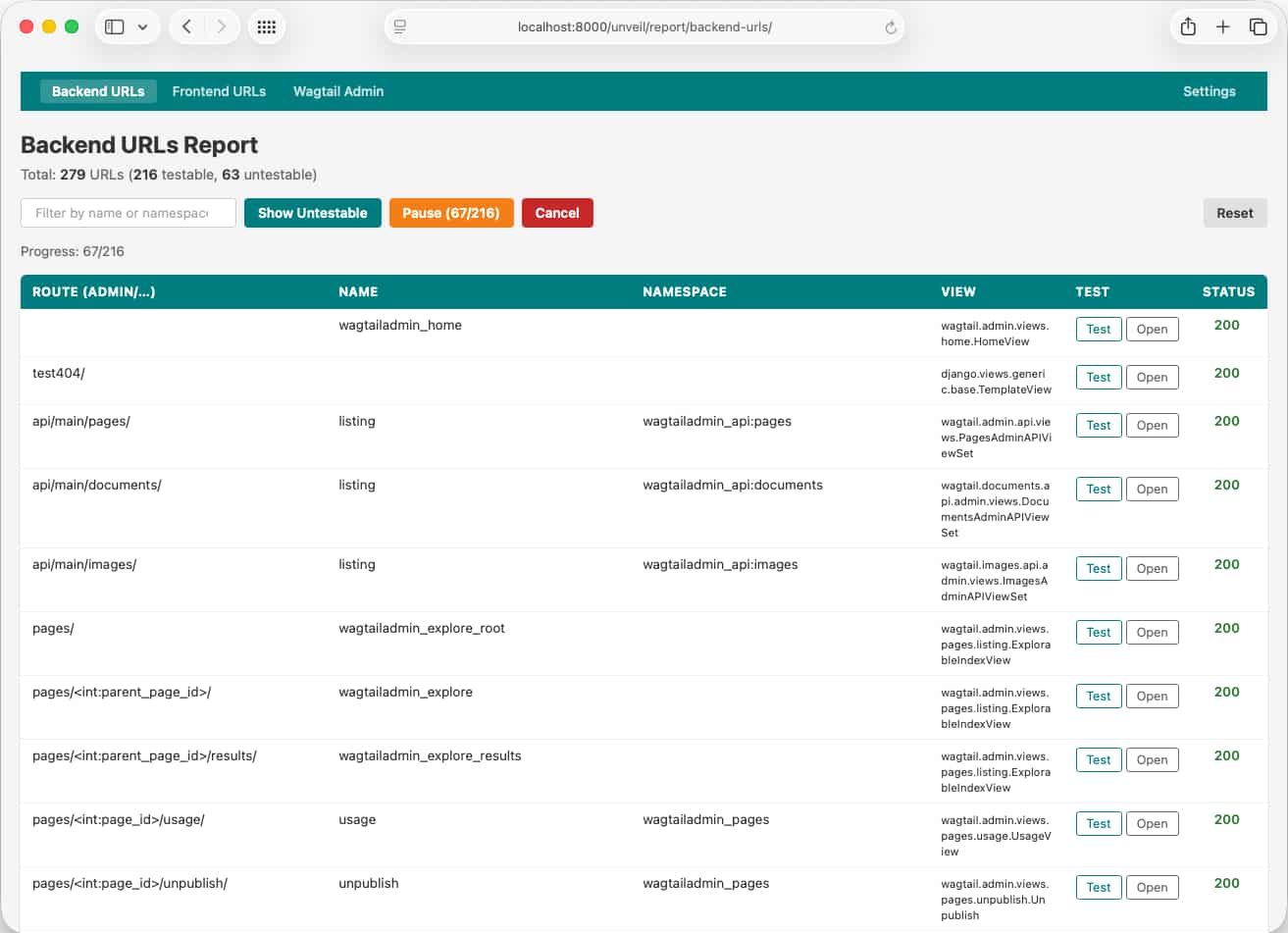This screenshot has width=1288, height=933.
Task: Open the wagtailadmin_explore_results URL
Action: pyautogui.click(x=1152, y=760)
